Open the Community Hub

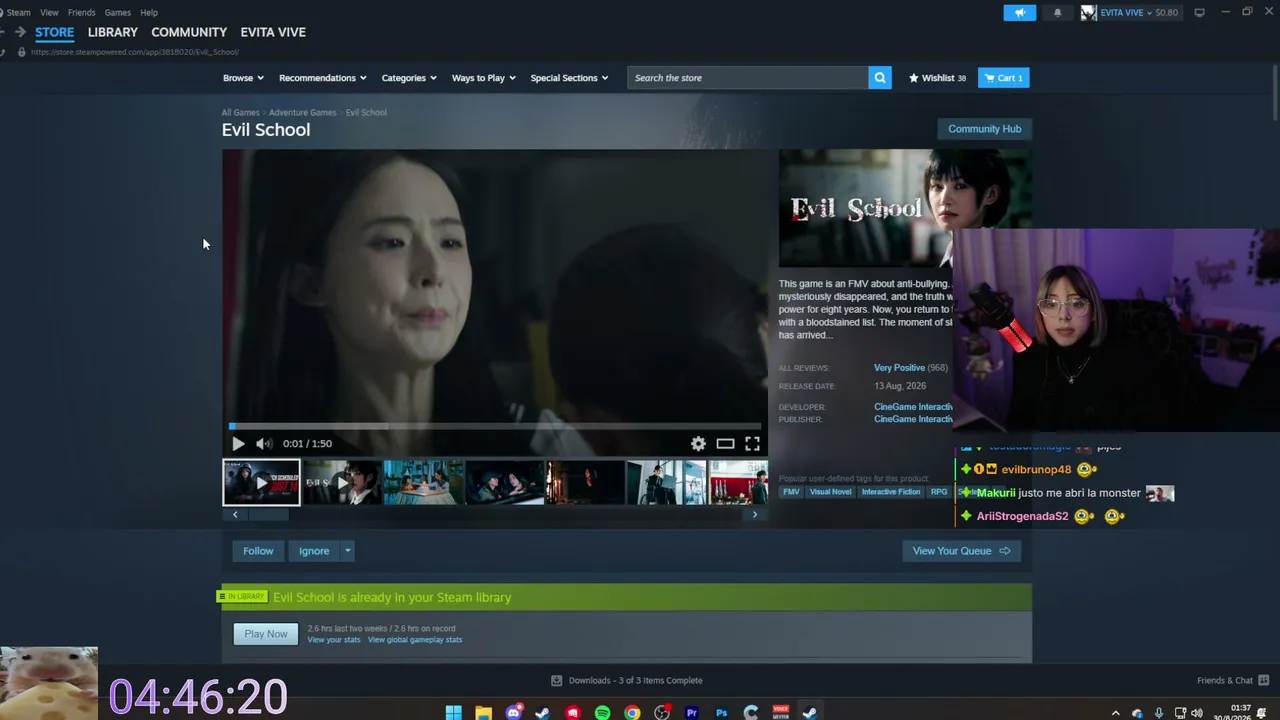(984, 129)
